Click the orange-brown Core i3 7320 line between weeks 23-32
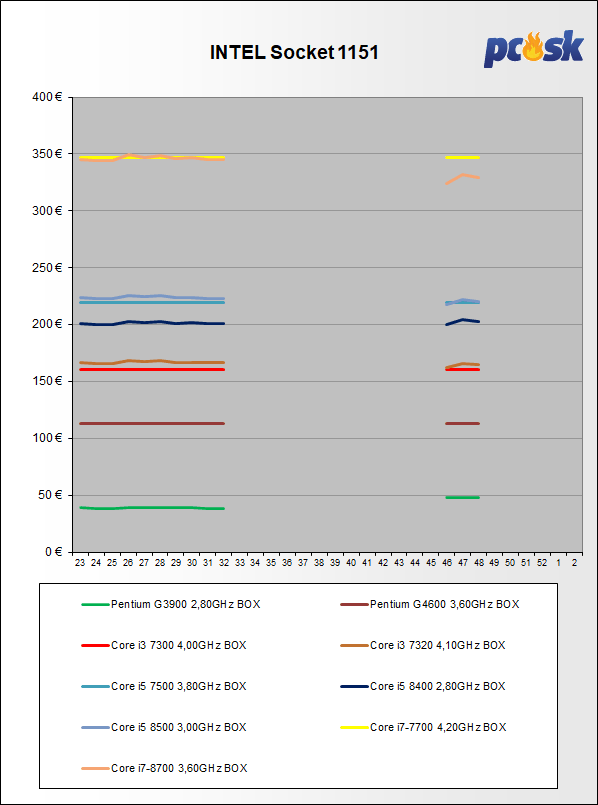The width and height of the screenshot is (598, 805). [152, 362]
